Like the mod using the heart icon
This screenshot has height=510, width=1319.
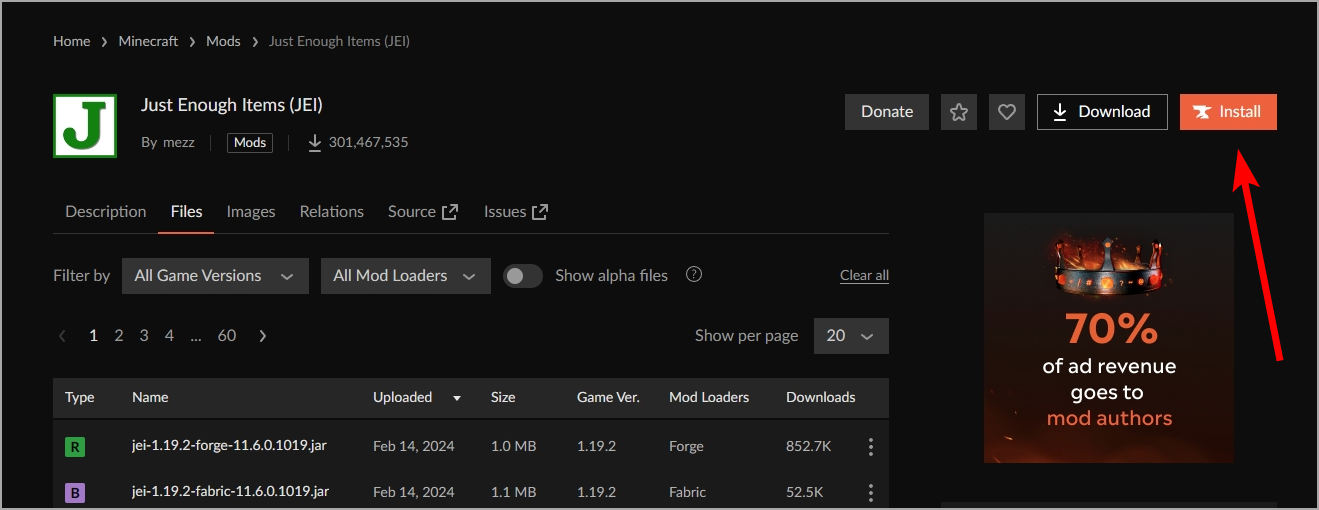1007,112
